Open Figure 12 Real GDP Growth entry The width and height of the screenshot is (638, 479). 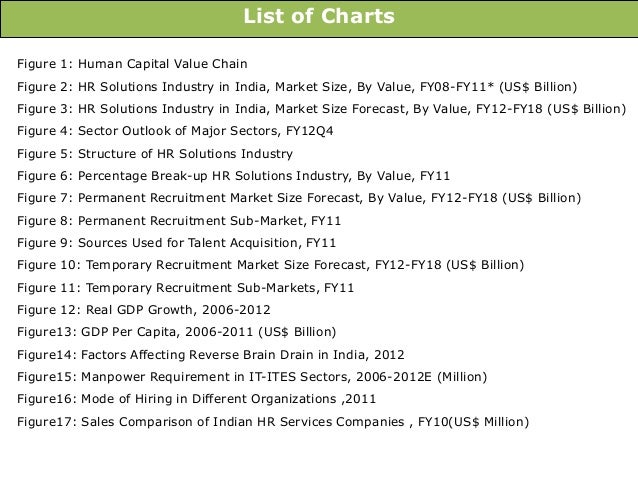(x=144, y=310)
